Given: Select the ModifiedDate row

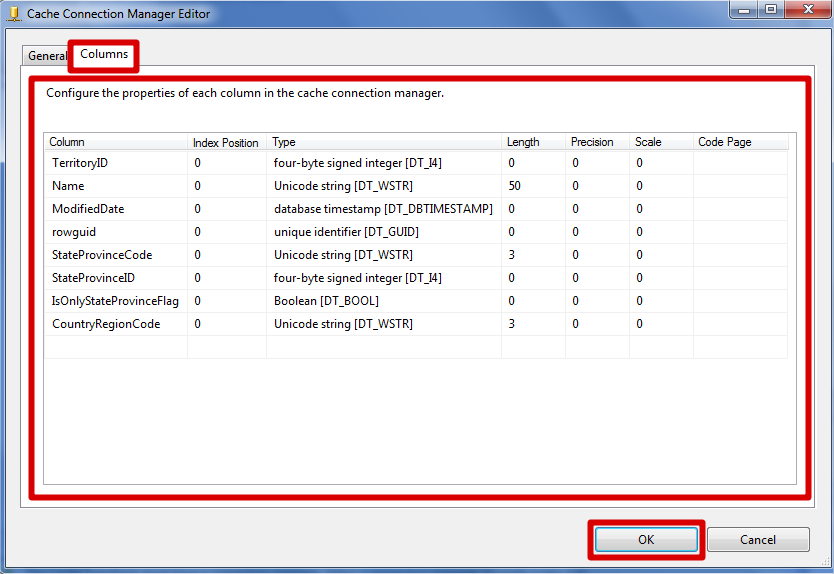Looking at the screenshot, I should tap(88, 208).
